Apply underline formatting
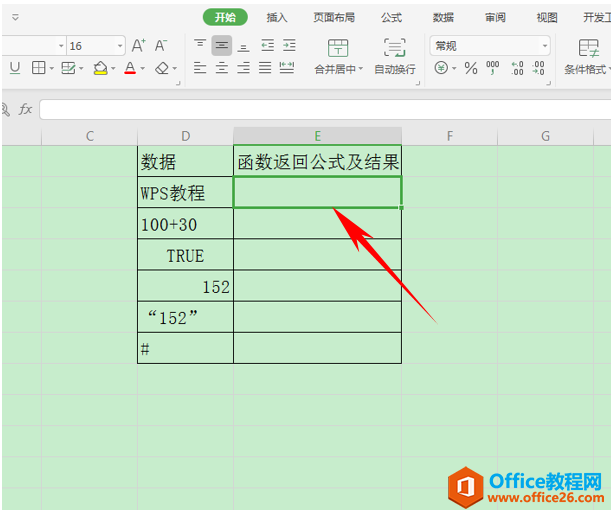Image resolution: width=611 pixels, height=515 pixels. [x=15, y=68]
